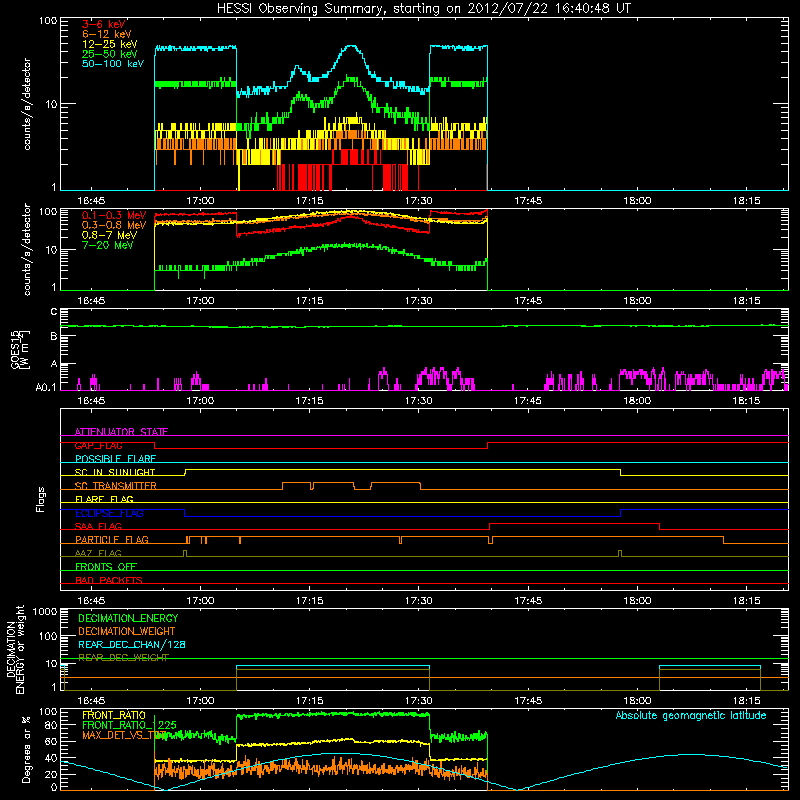Click 17:00 tick under the Flags panel
The image size is (800, 800).
pyautogui.click(x=200, y=601)
